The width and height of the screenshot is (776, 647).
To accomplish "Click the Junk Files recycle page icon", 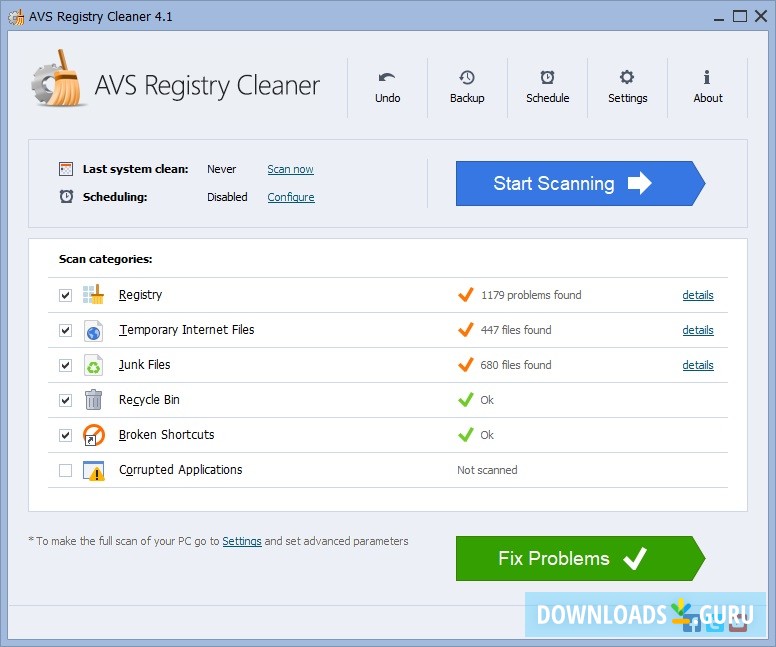I will pos(93,365).
